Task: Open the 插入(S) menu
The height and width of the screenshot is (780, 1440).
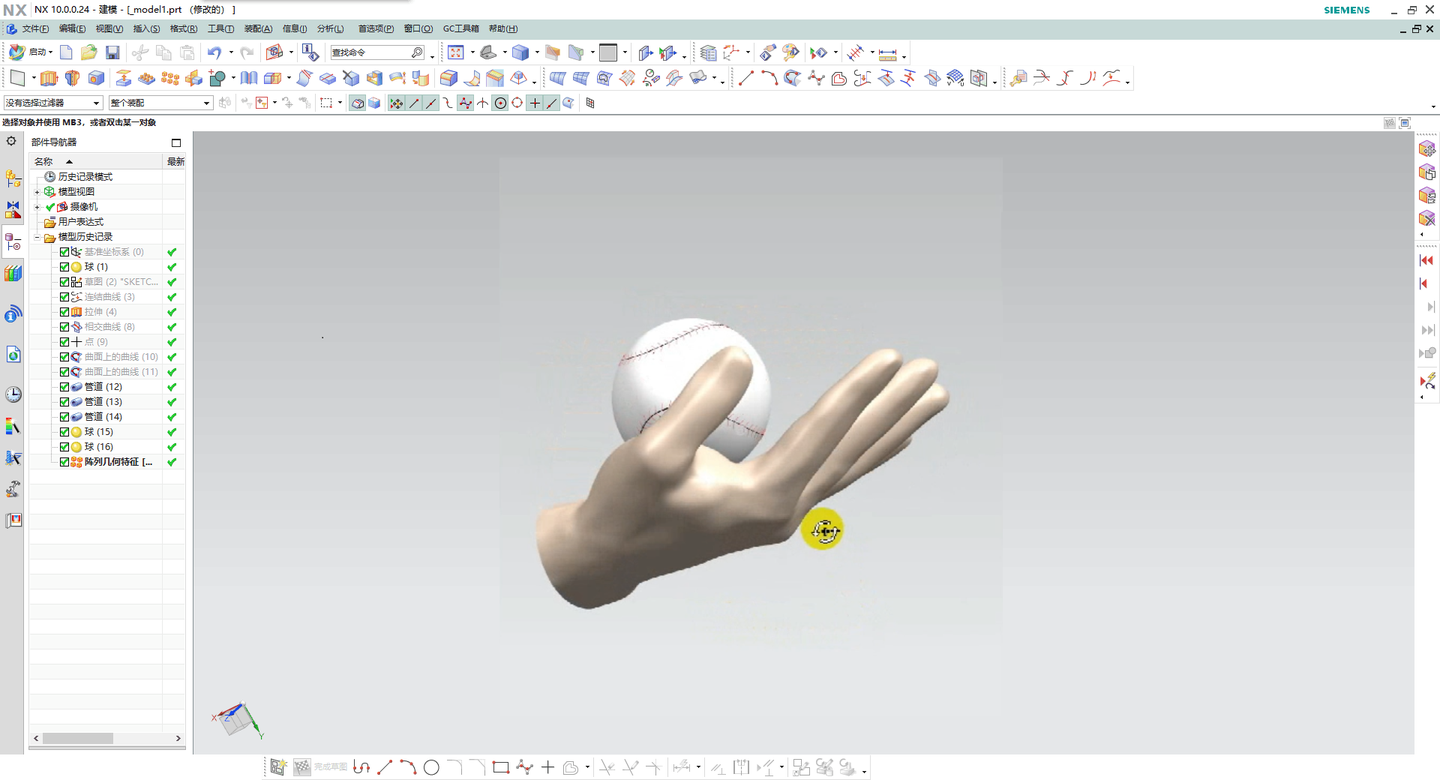Action: pos(146,29)
